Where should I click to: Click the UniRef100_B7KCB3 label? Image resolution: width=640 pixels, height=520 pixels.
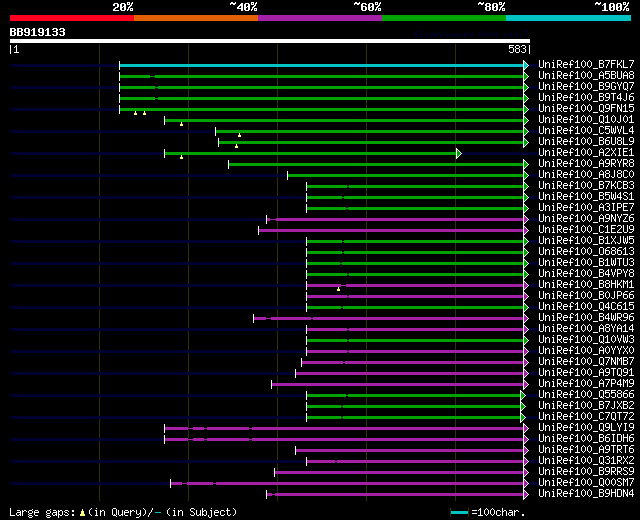tap(586, 185)
